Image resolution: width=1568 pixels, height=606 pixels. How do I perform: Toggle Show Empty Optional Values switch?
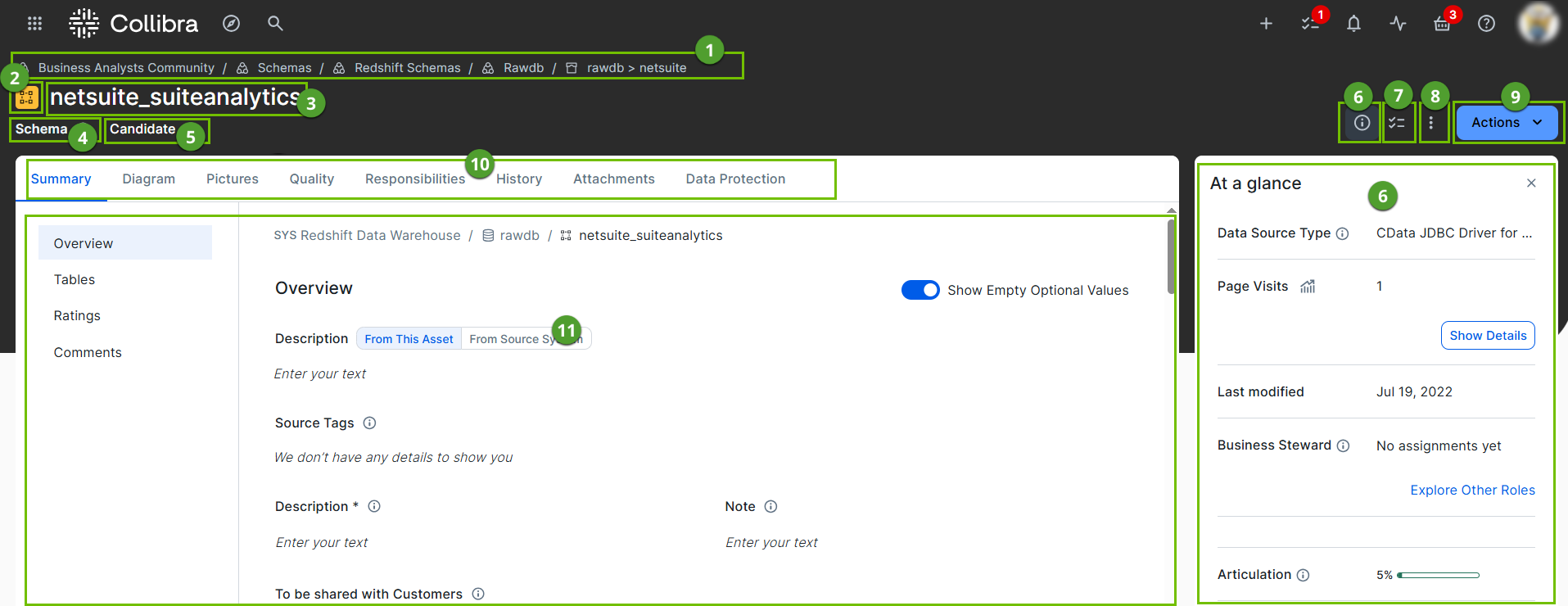(920, 290)
